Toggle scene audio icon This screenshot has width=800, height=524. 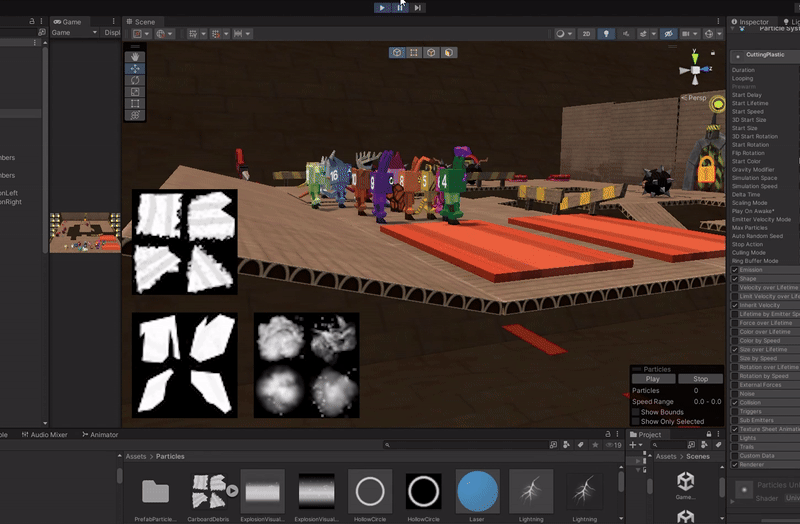click(626, 34)
